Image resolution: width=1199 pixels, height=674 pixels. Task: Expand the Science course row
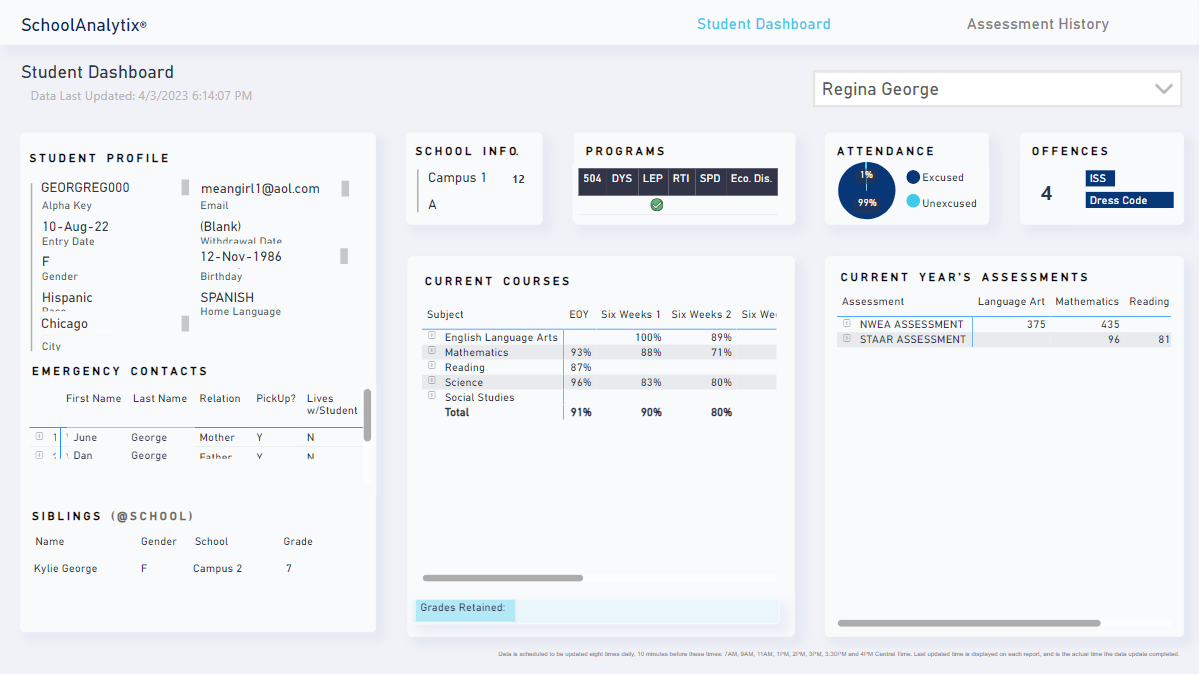coord(432,380)
